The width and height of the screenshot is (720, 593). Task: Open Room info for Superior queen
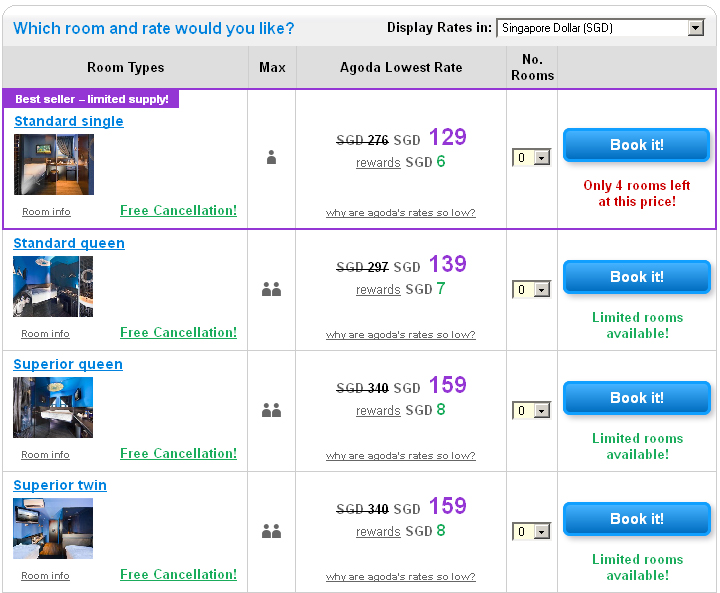(x=45, y=455)
